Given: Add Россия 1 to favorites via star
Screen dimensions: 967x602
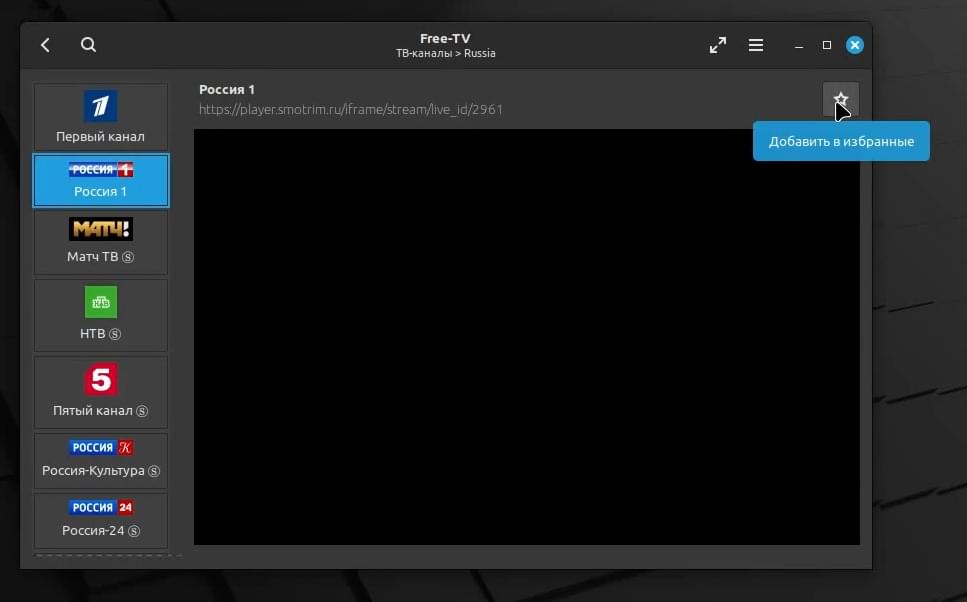Looking at the screenshot, I should pos(840,99).
